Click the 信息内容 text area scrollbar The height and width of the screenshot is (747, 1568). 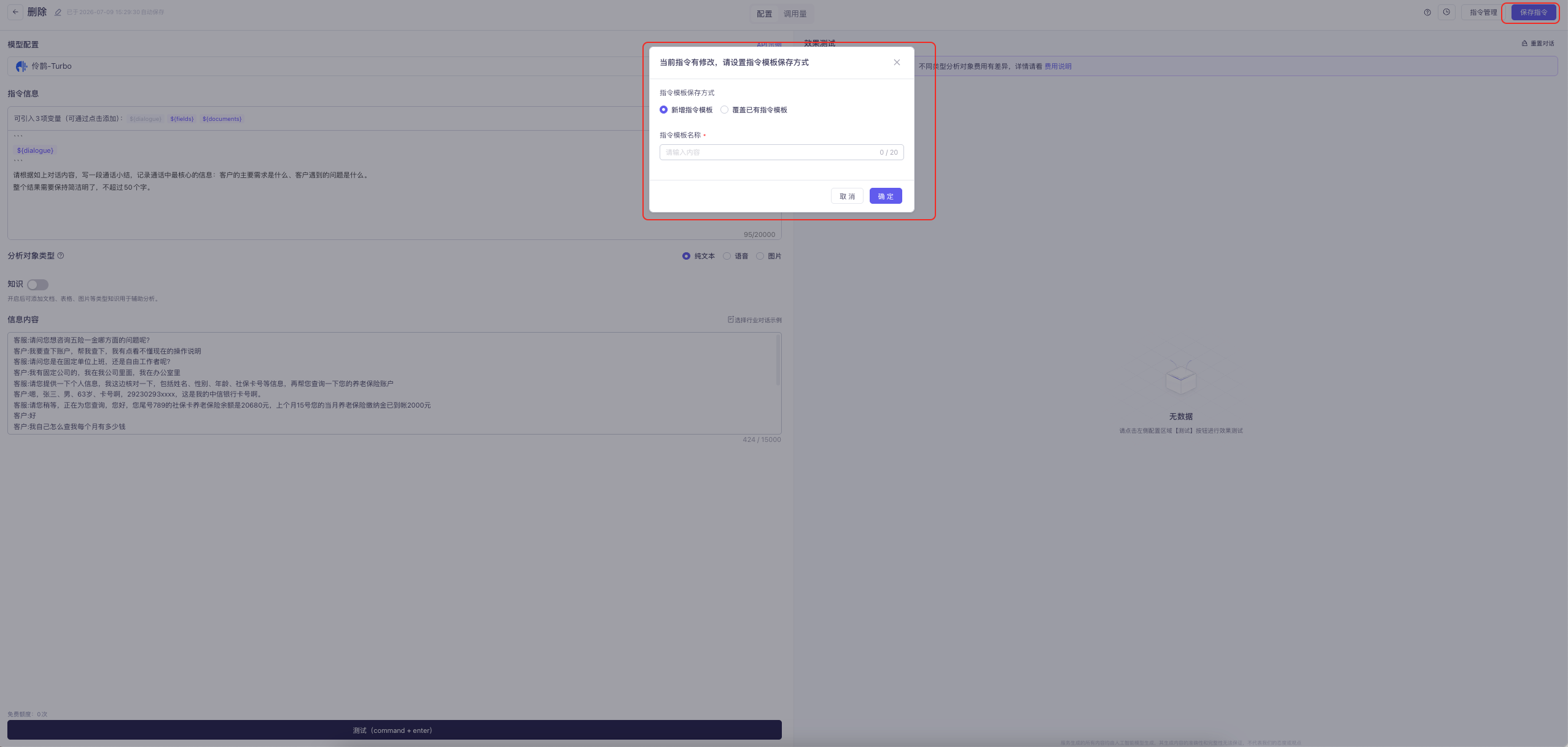click(778, 359)
